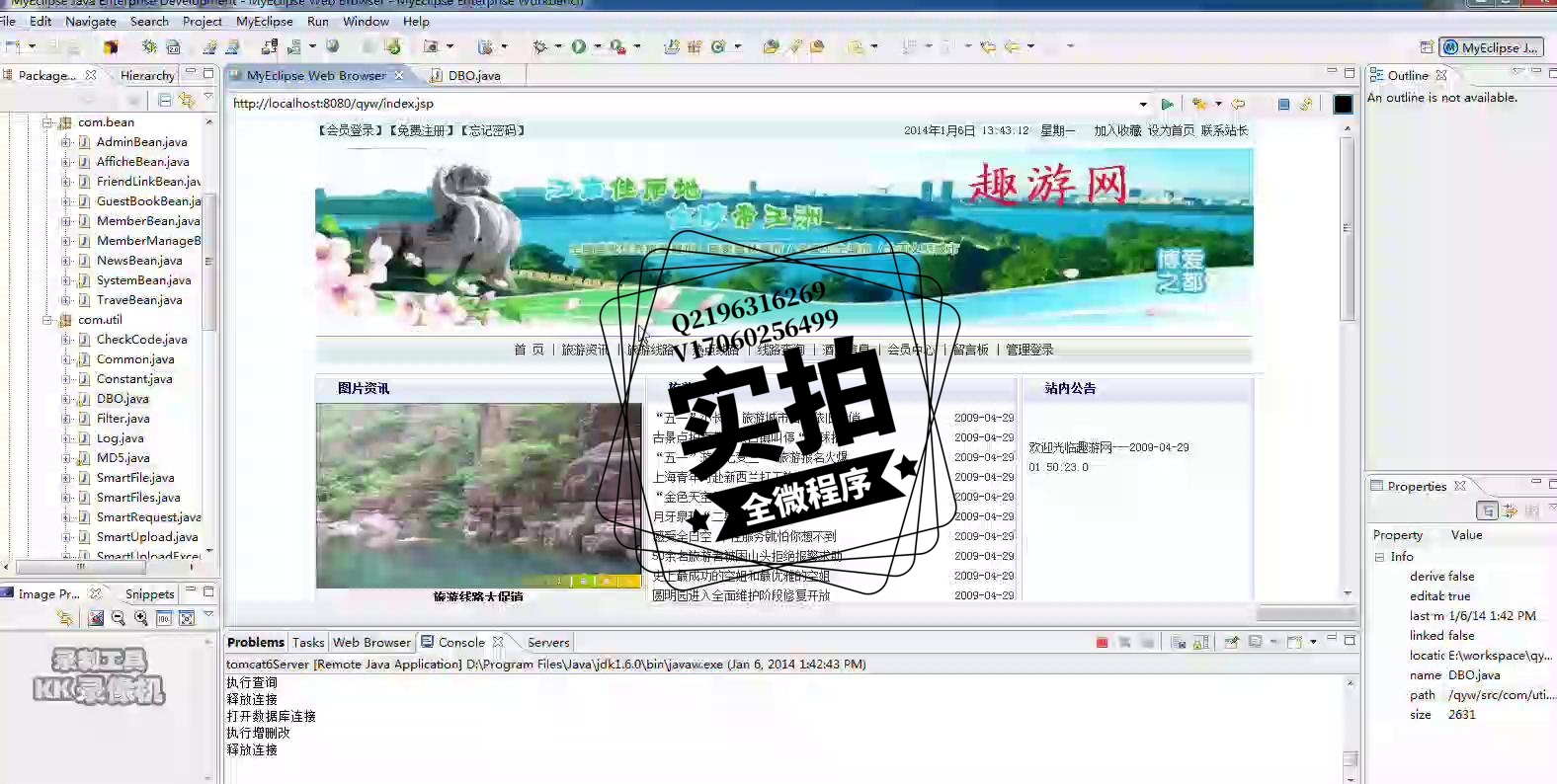Switch to the Problems tab
Viewport: 1557px width, 784px height.
pos(256,642)
